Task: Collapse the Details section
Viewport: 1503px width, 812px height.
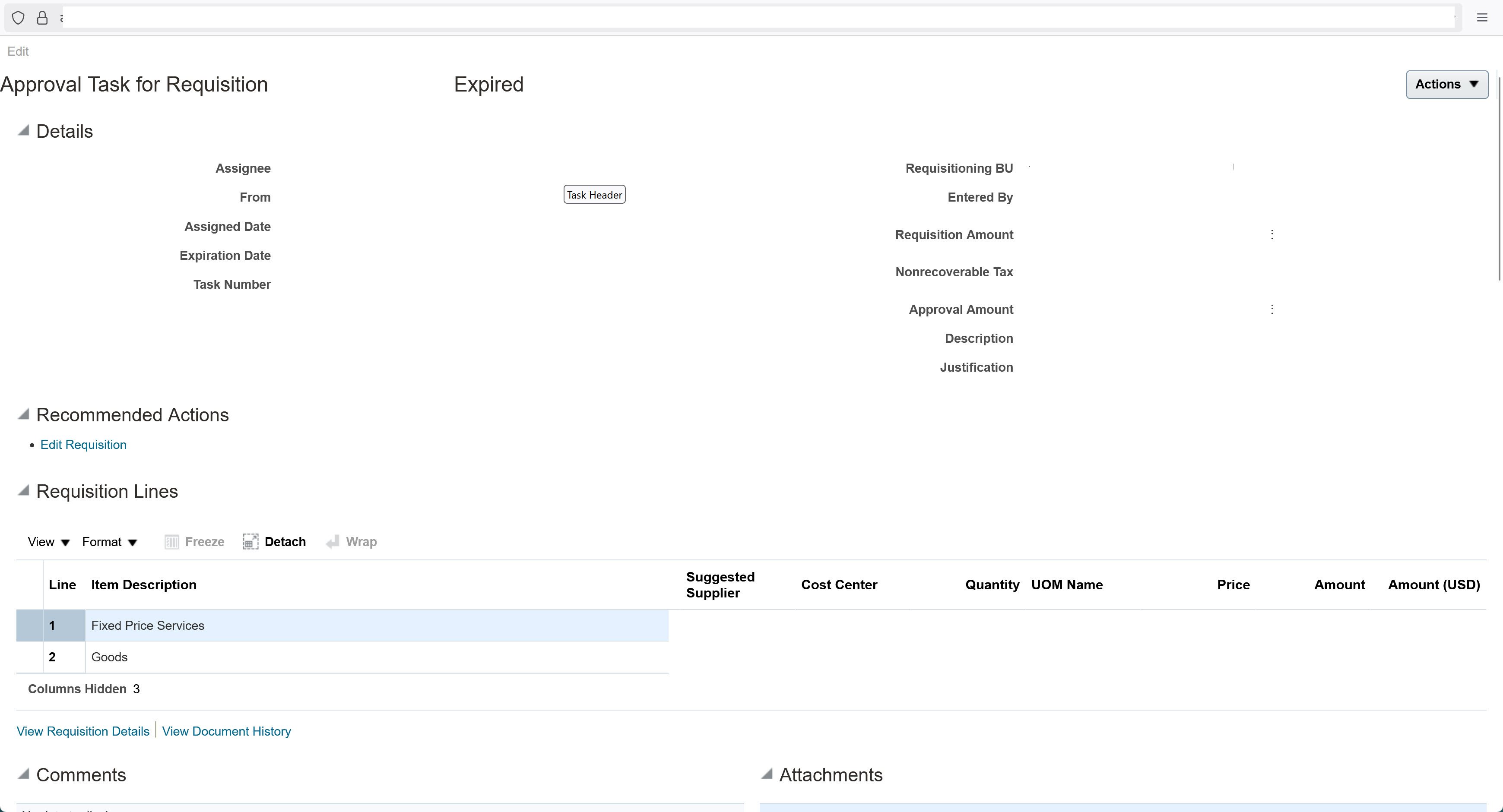Action: click(x=23, y=130)
